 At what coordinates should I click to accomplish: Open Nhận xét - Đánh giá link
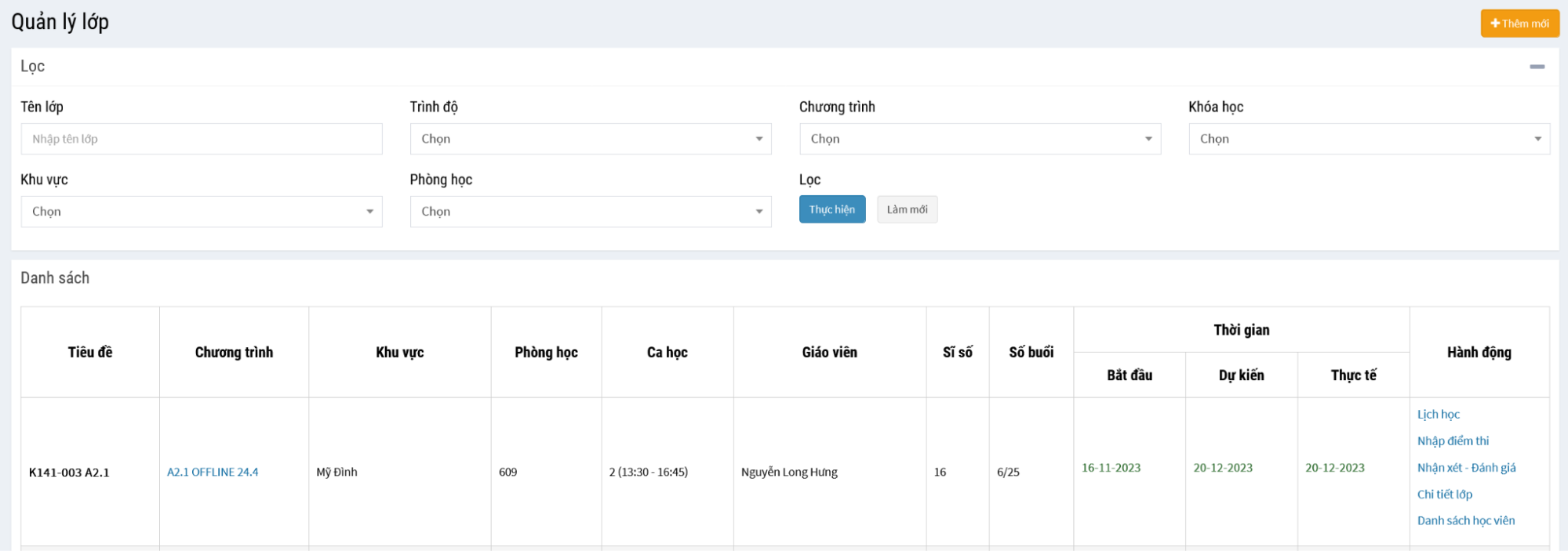click(x=1466, y=468)
